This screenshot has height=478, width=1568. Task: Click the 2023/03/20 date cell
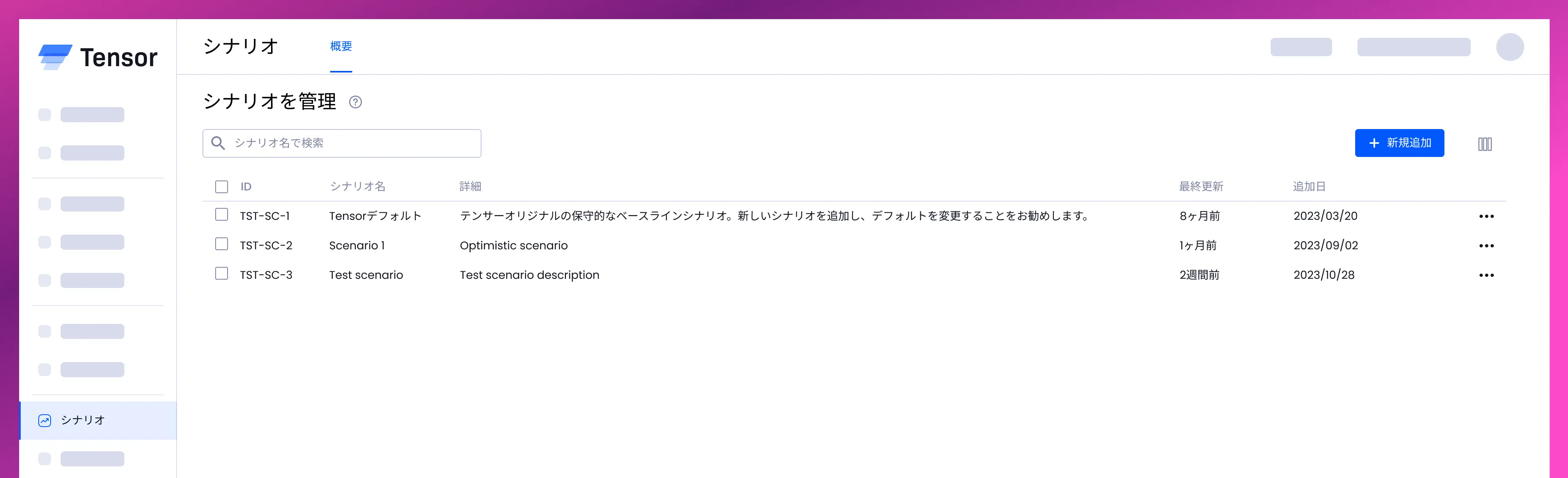(1325, 216)
